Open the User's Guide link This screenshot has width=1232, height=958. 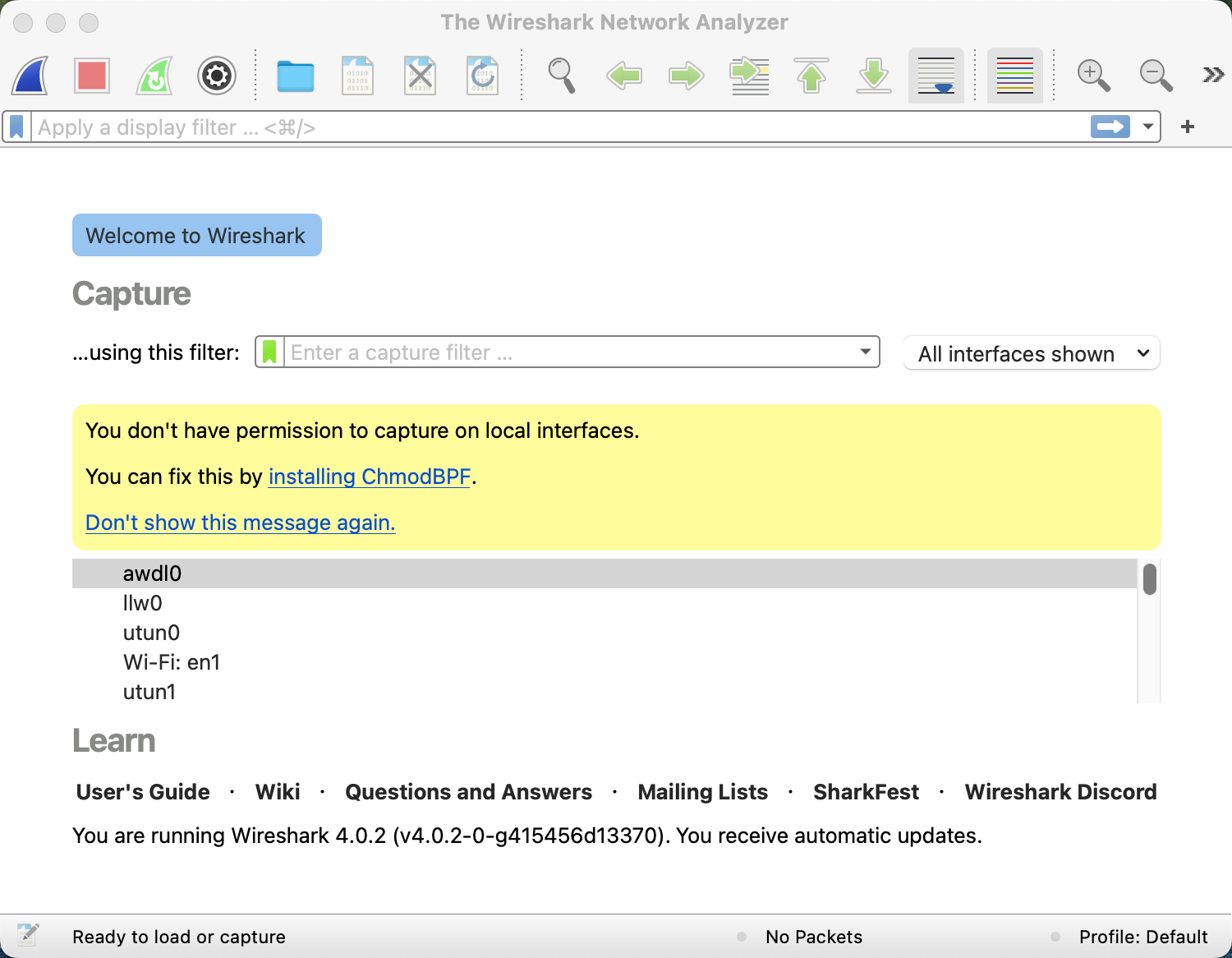coord(143,792)
